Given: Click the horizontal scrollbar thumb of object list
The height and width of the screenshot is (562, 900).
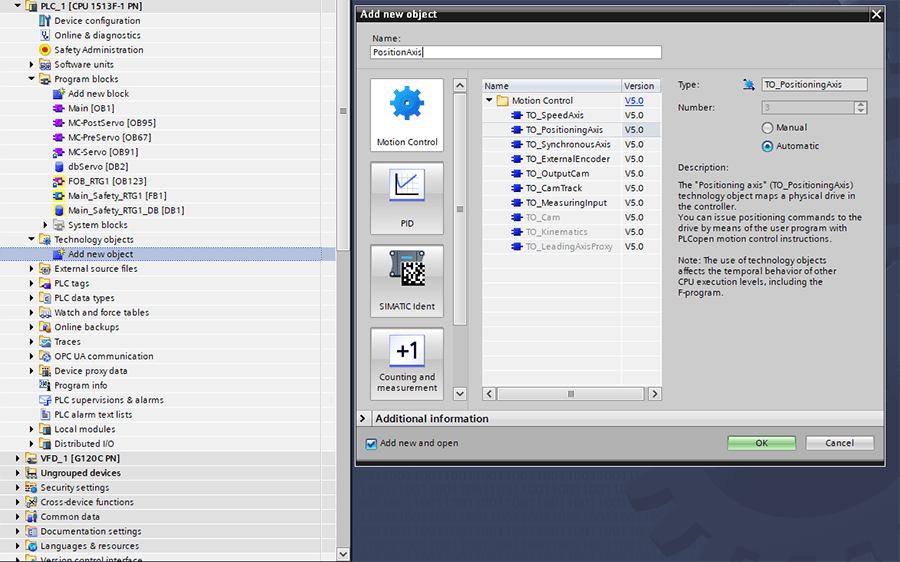Looking at the screenshot, I should [571, 394].
